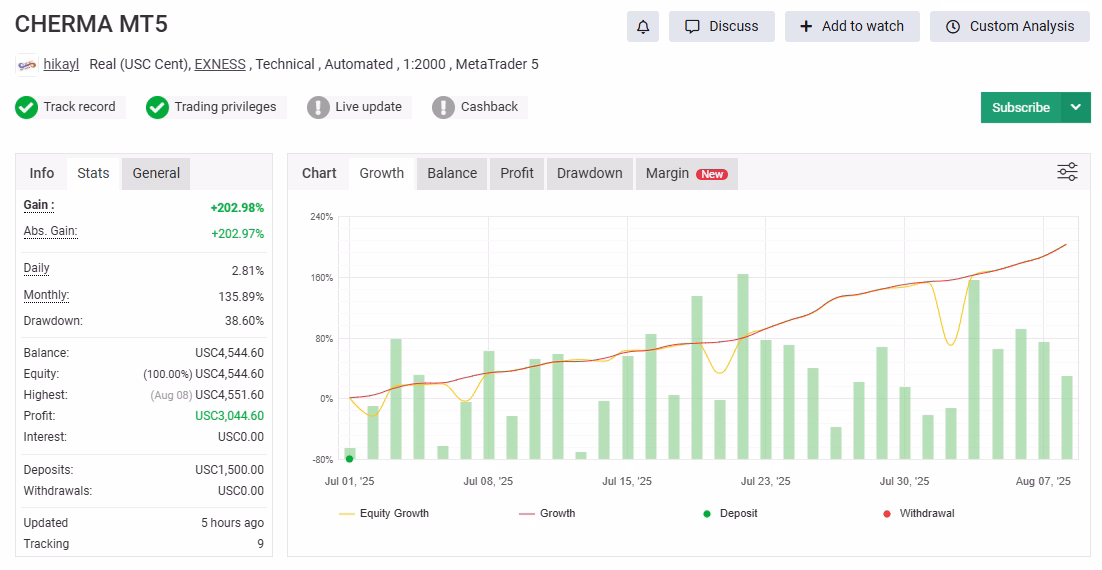Click the Discuss button

(722, 27)
